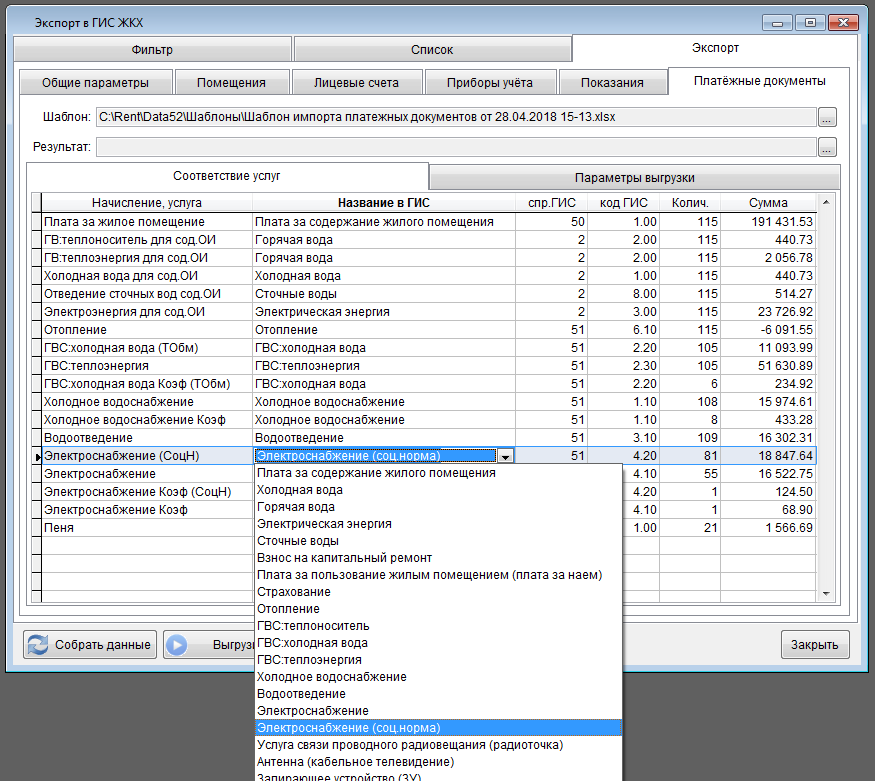Select Услуга связи проводного радиовещания option
Screen dimensions: 875x781
(438, 745)
